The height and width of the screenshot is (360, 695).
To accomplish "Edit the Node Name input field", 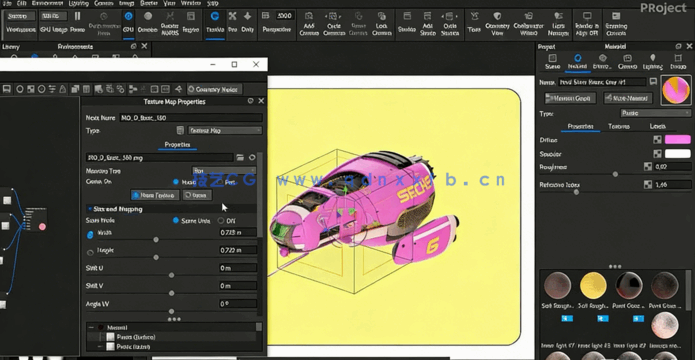I will [x=191, y=117].
